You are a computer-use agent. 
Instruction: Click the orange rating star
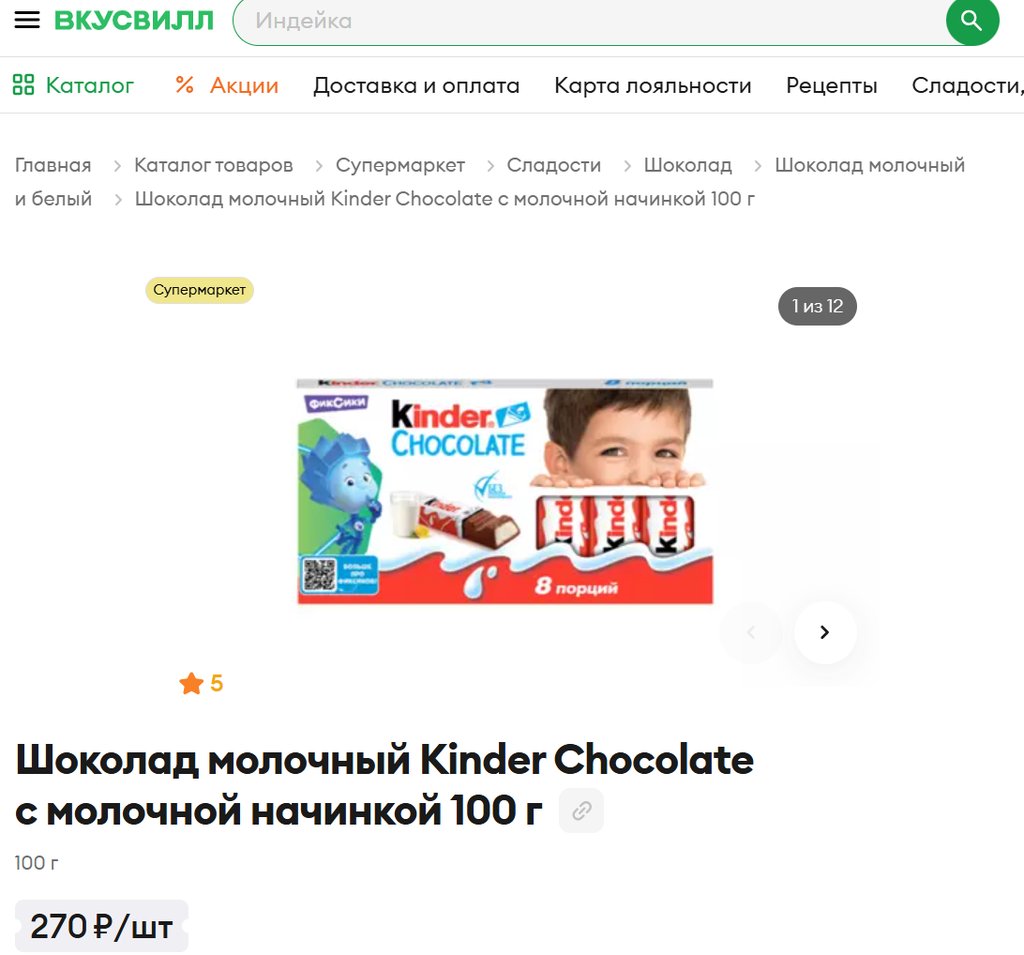(x=191, y=683)
